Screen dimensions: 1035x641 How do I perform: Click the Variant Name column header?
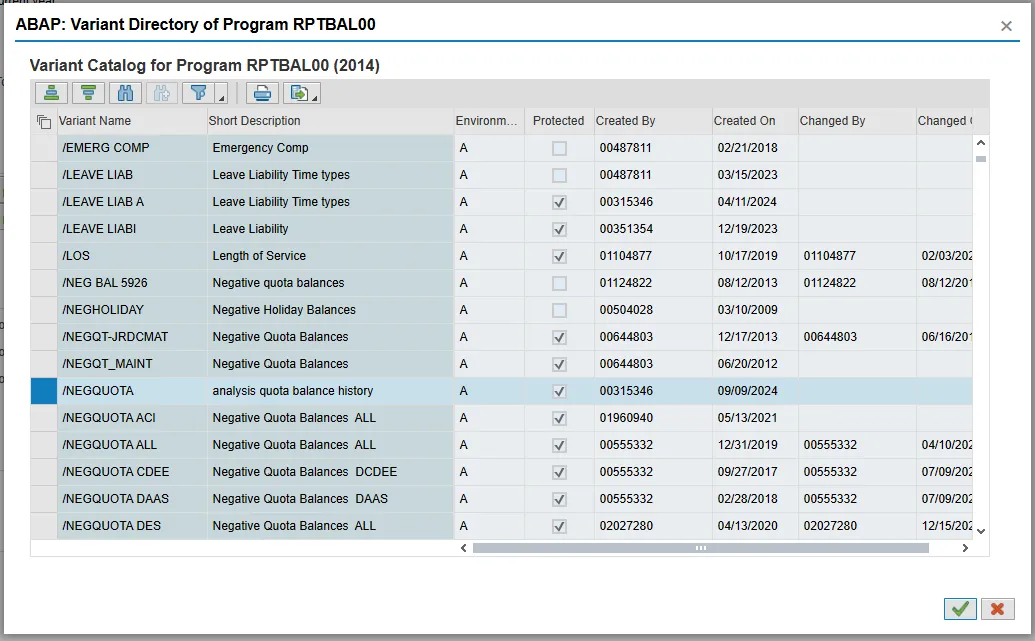pos(95,121)
